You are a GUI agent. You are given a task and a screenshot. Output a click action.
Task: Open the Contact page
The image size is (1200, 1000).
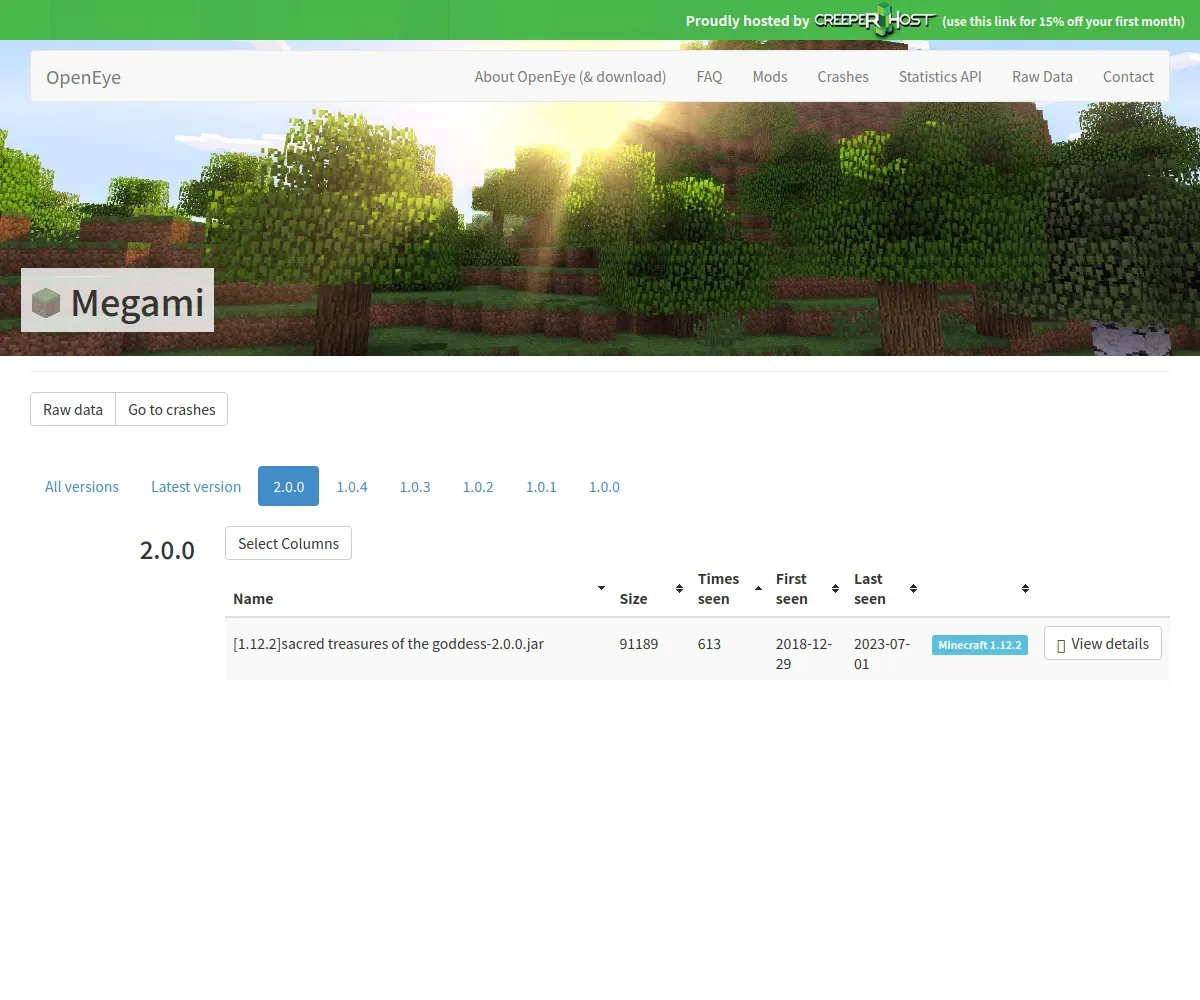(1128, 76)
